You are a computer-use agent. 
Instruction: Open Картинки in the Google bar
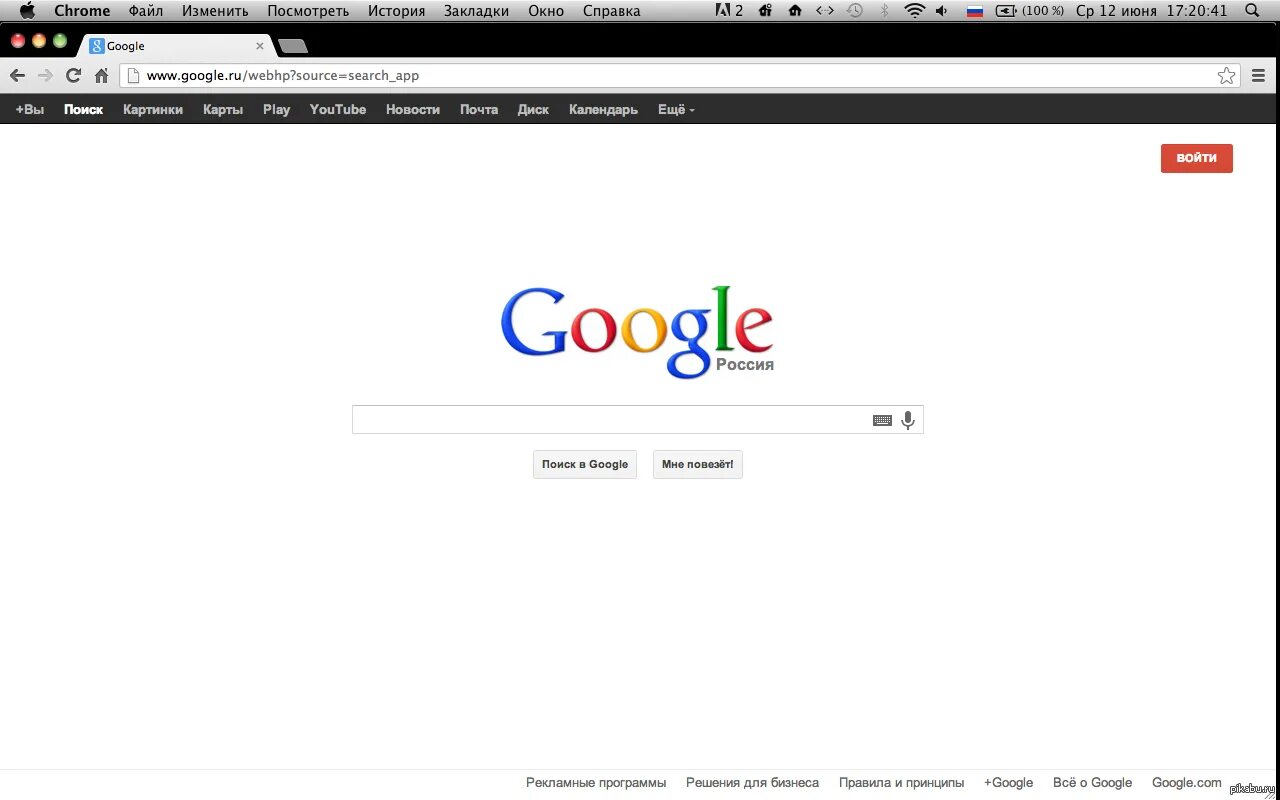click(153, 110)
